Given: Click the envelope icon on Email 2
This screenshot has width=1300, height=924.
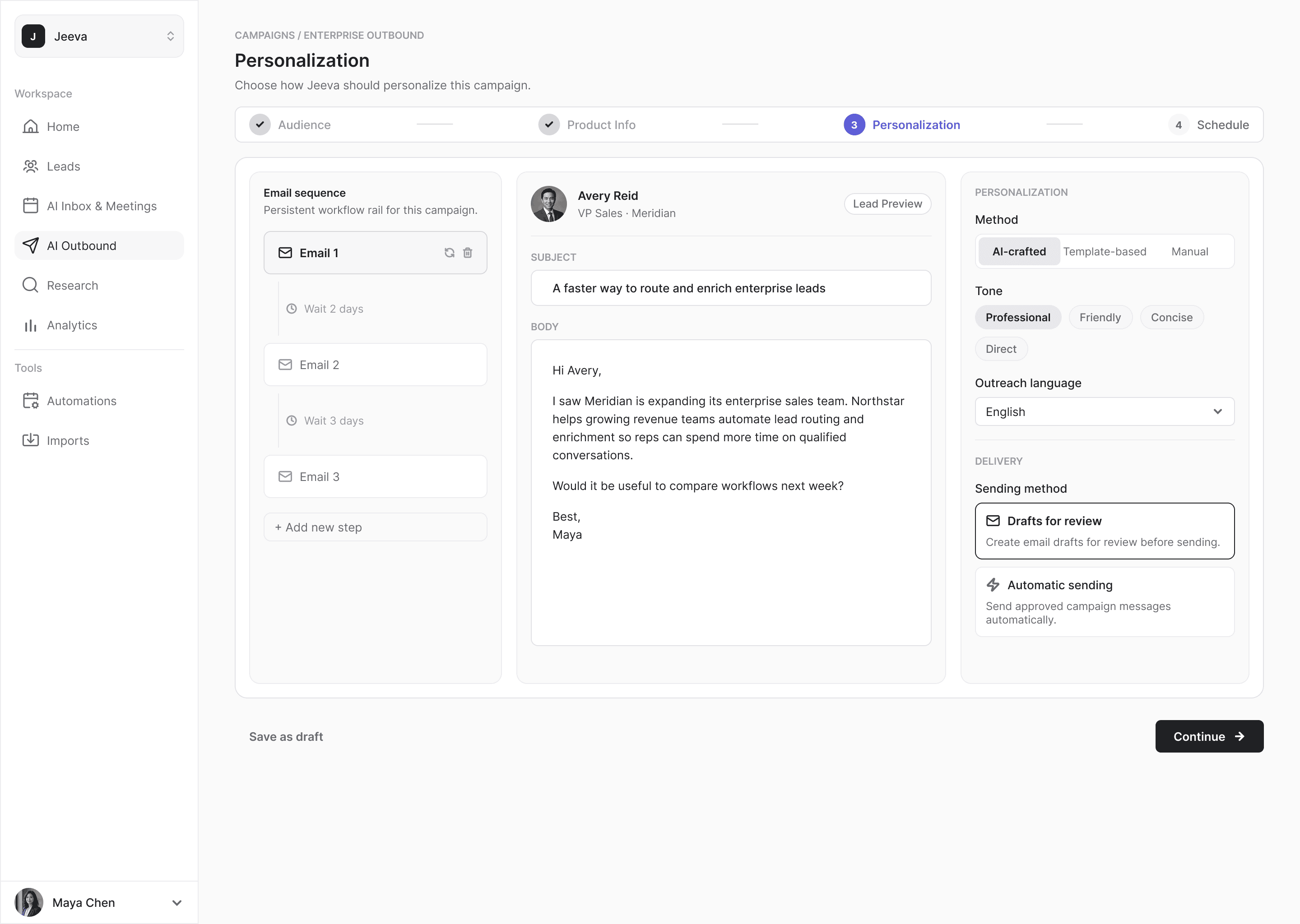Looking at the screenshot, I should 285,365.
